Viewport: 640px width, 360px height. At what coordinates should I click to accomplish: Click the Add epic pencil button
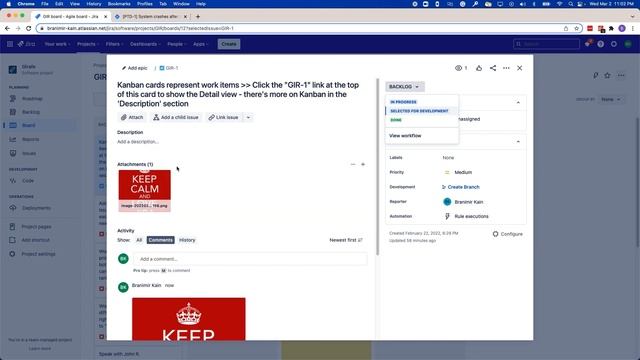point(134,68)
